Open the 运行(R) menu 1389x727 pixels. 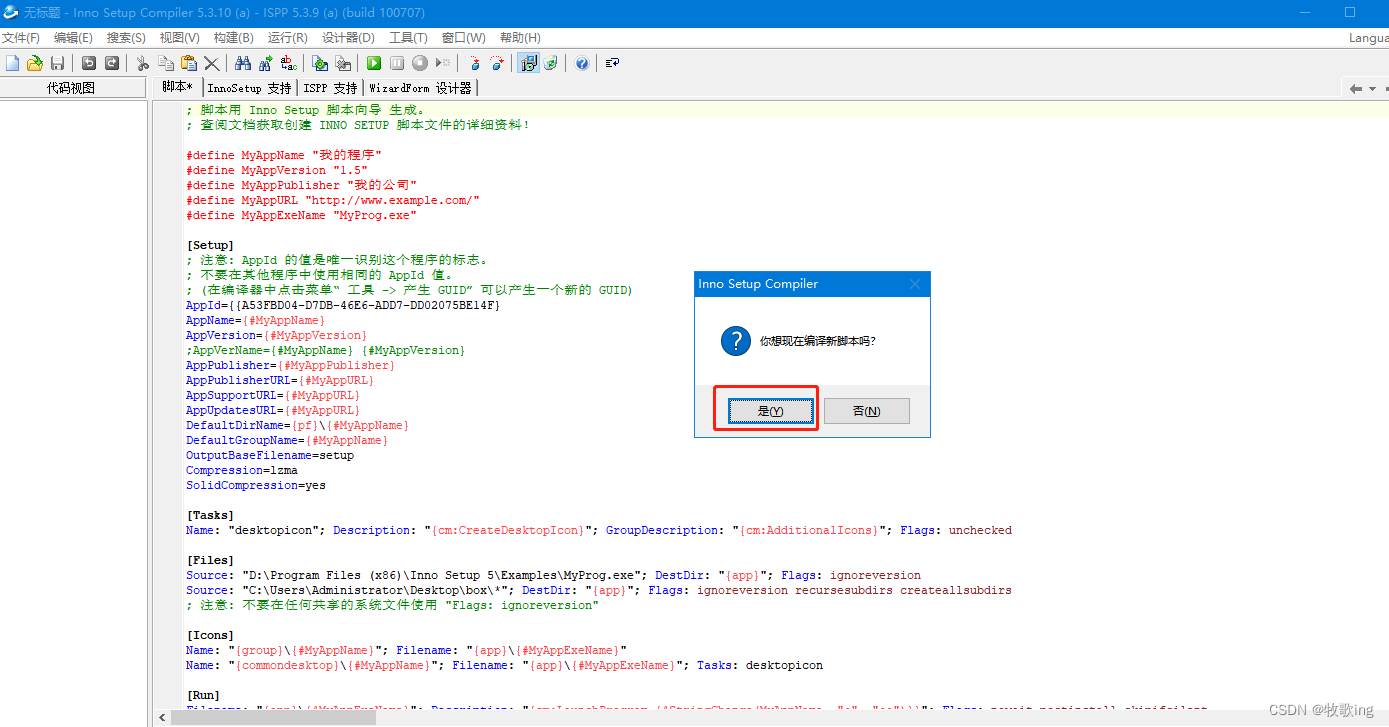pyautogui.click(x=287, y=37)
